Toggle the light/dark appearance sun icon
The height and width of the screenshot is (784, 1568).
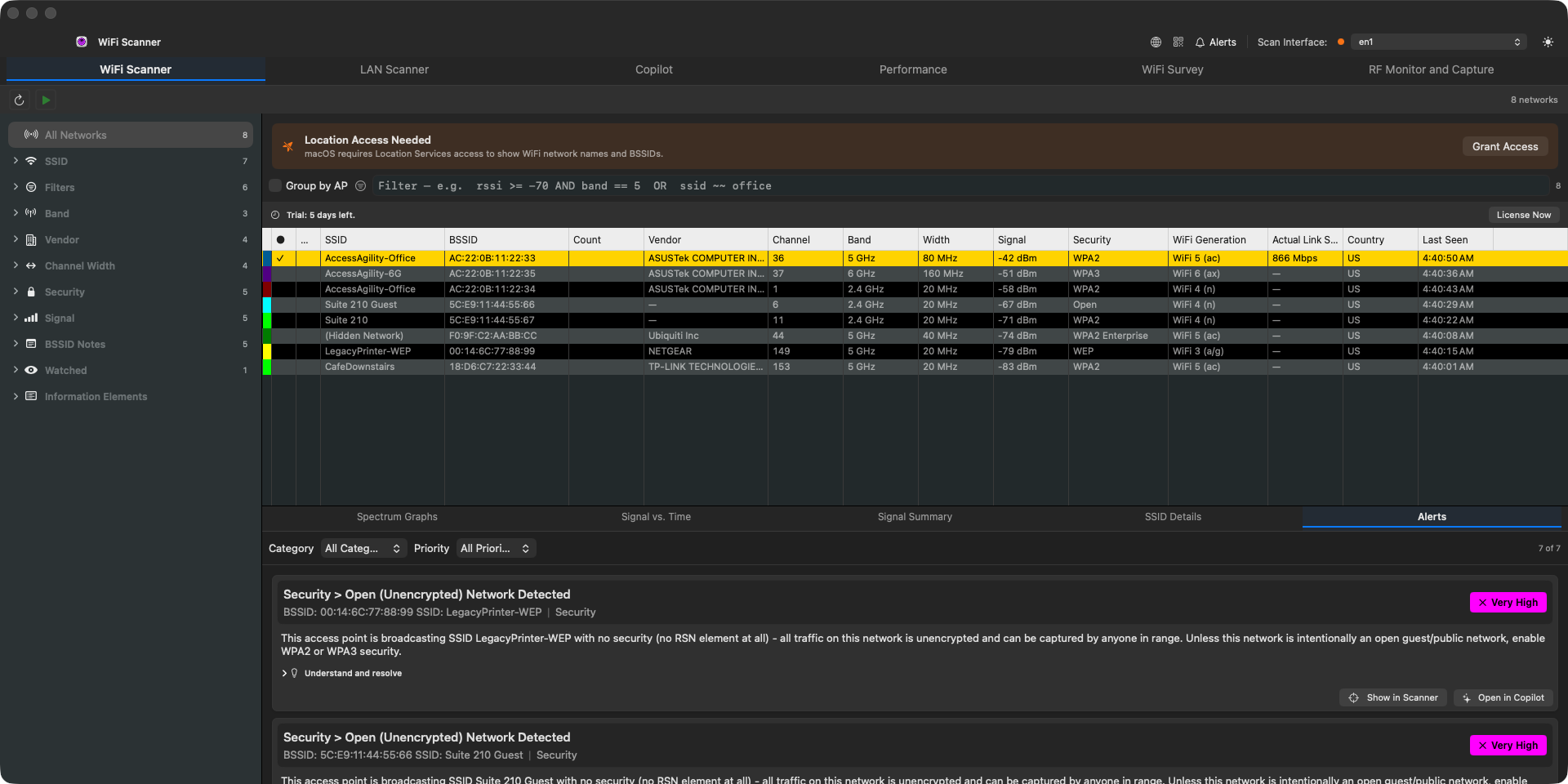click(x=1548, y=42)
